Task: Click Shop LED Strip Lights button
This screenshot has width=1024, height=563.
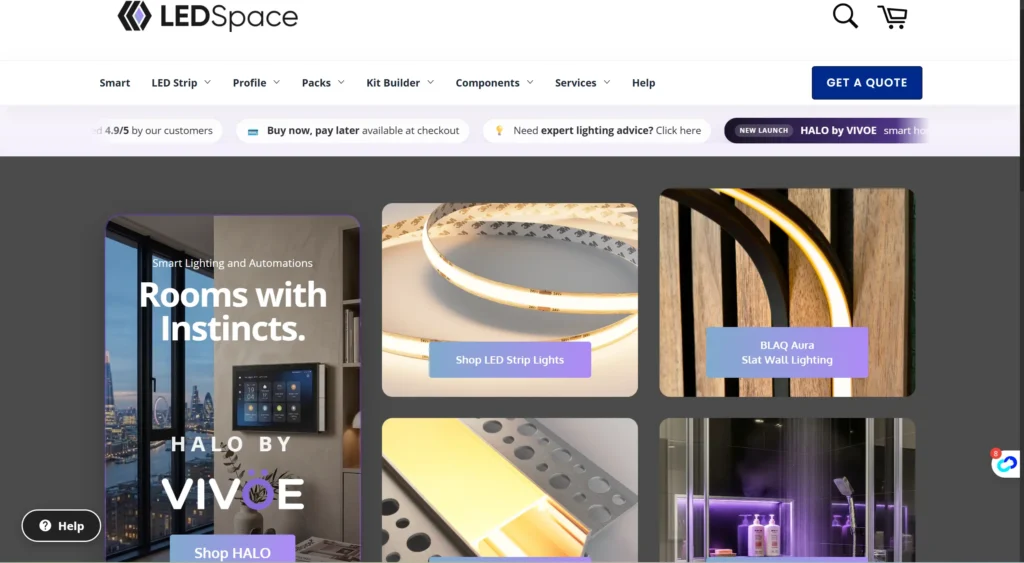Action: pyautogui.click(x=509, y=360)
